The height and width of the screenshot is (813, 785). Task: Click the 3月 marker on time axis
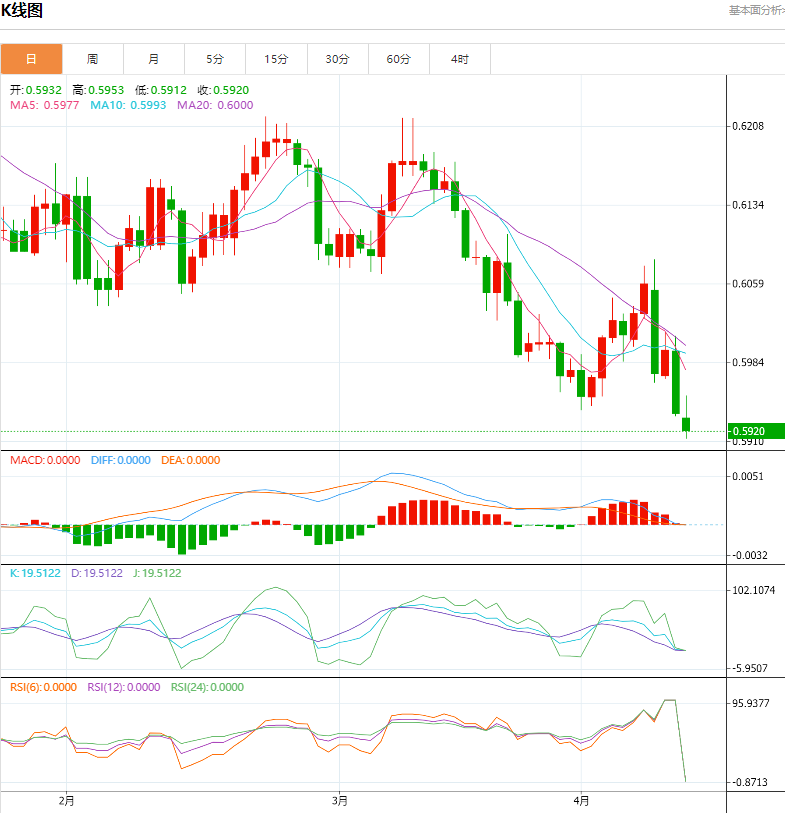click(x=339, y=800)
